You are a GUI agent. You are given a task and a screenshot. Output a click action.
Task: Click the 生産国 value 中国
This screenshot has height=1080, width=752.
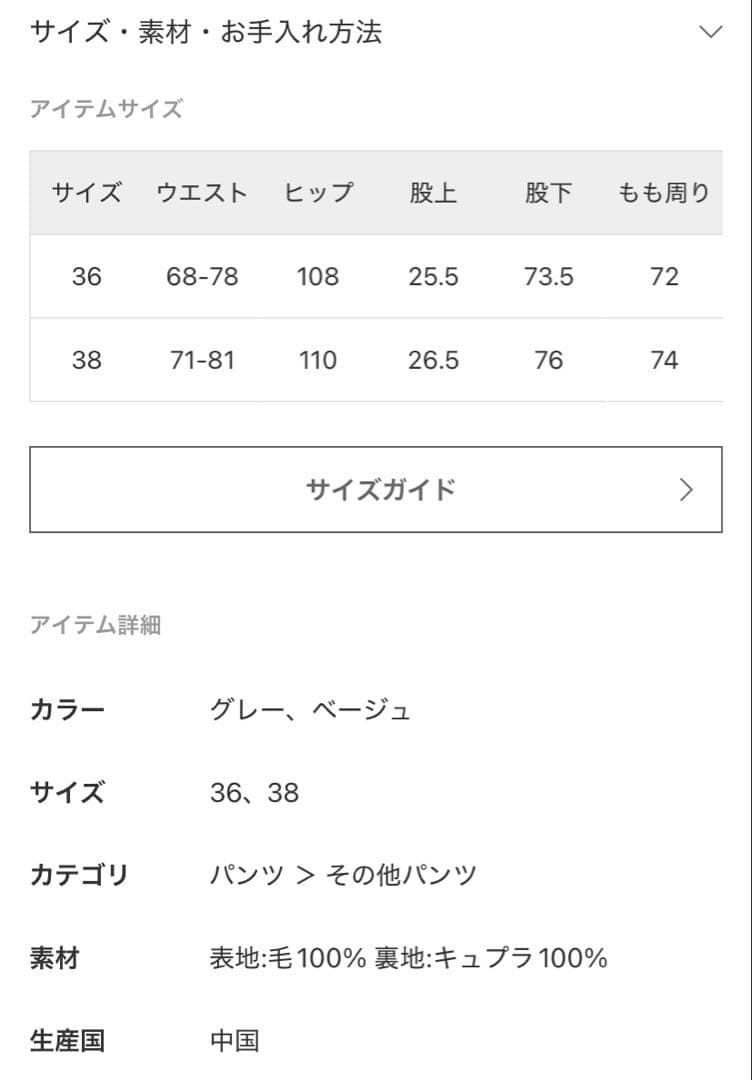pos(235,1042)
